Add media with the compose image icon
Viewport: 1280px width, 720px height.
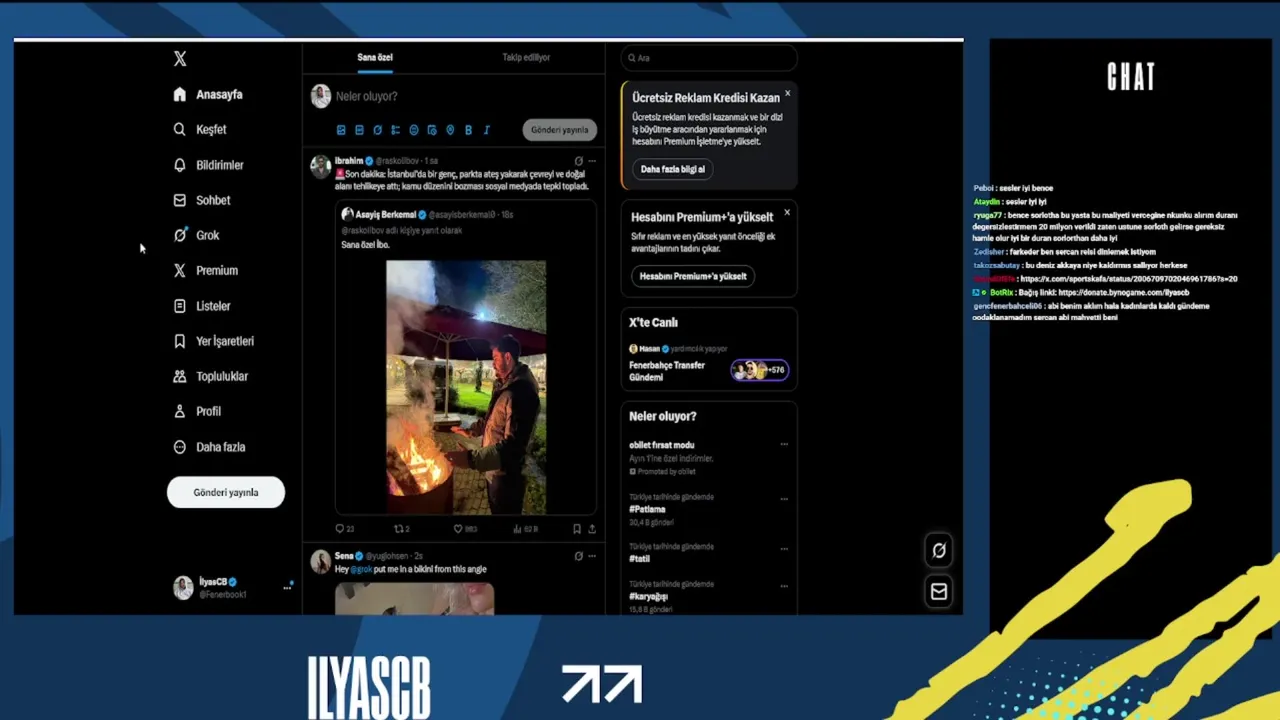pos(341,130)
